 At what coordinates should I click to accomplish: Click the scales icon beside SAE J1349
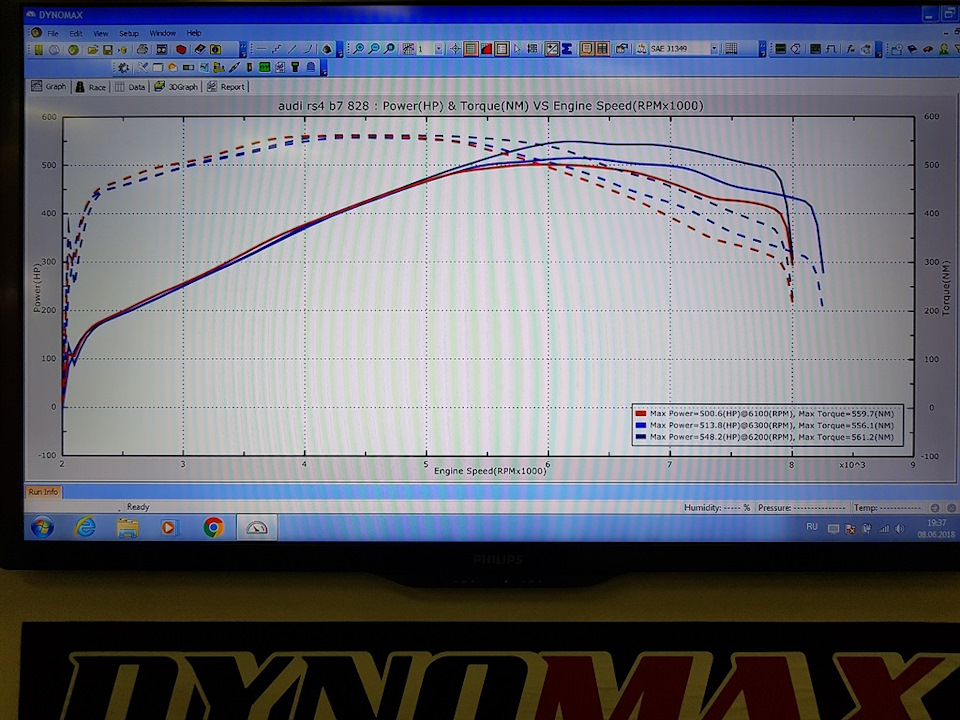(641, 48)
